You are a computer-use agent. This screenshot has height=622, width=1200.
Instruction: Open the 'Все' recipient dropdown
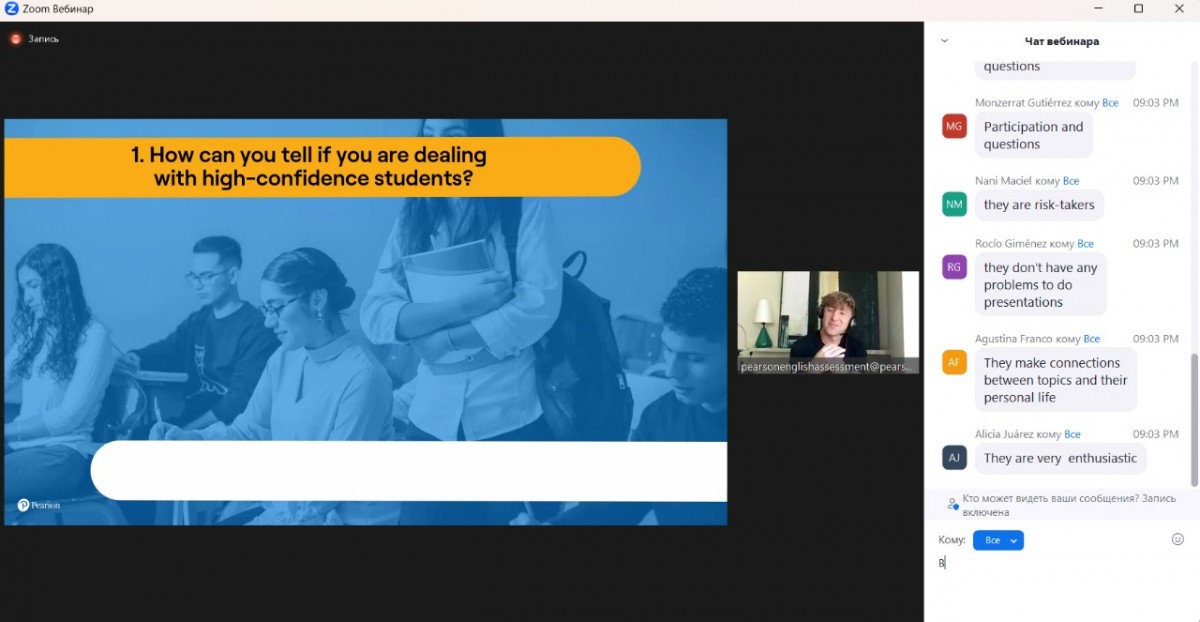point(998,540)
